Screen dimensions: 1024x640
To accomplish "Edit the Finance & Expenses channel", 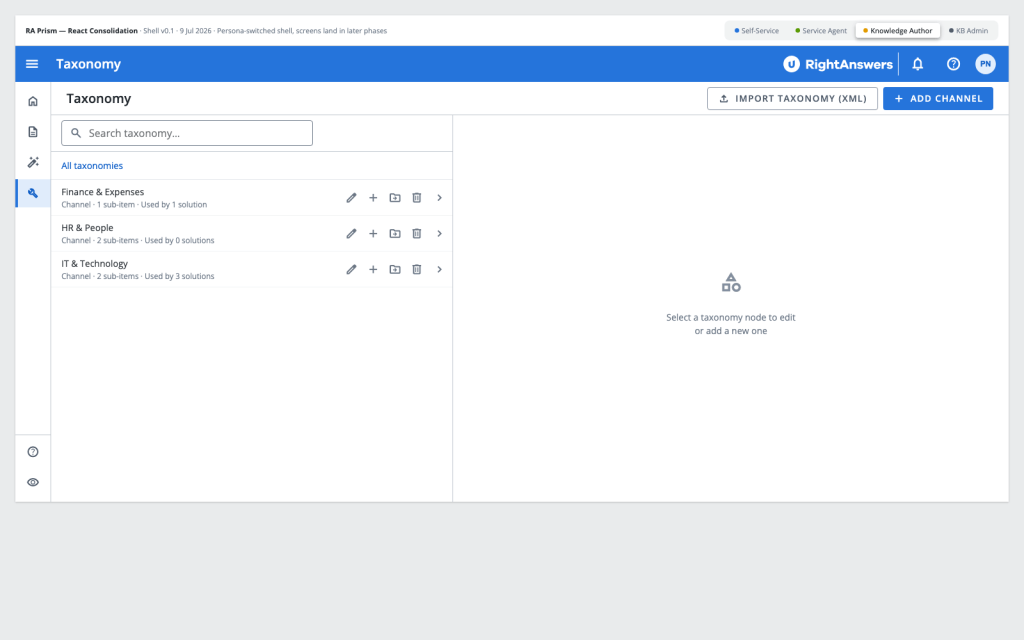I will coord(351,198).
